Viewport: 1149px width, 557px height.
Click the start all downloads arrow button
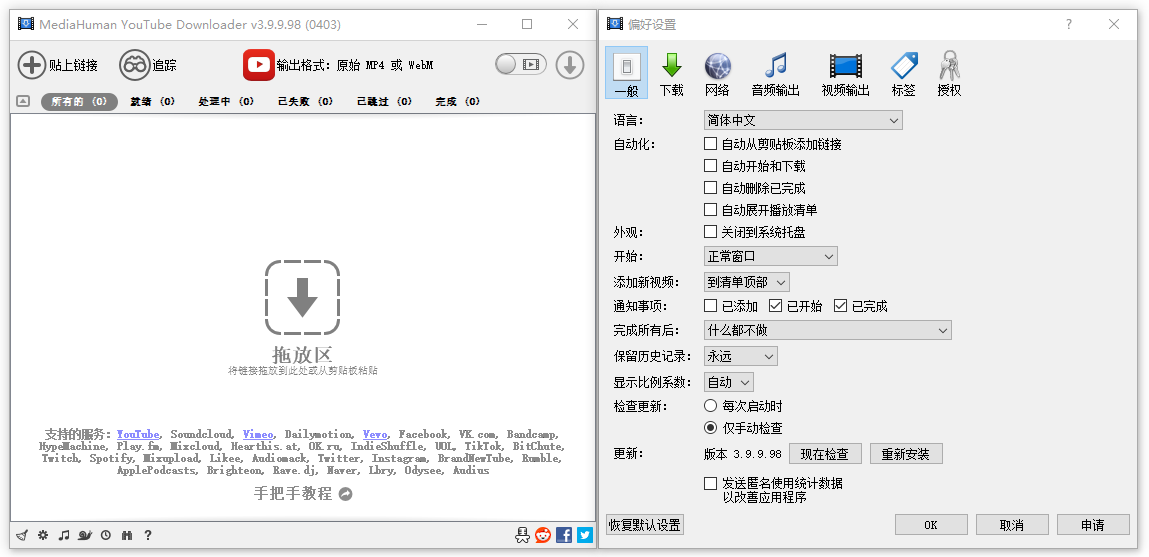569,65
